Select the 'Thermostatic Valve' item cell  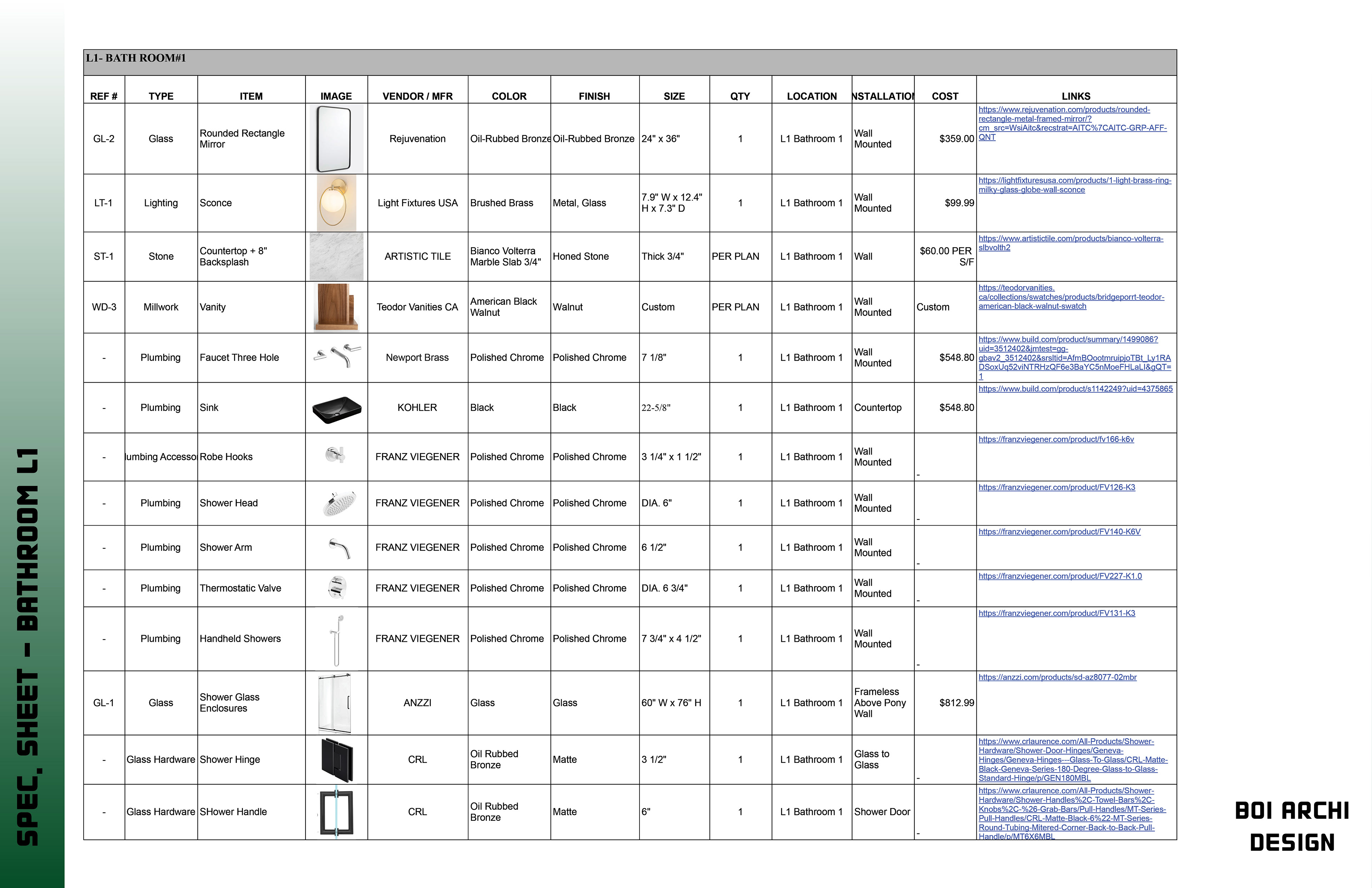coord(251,588)
